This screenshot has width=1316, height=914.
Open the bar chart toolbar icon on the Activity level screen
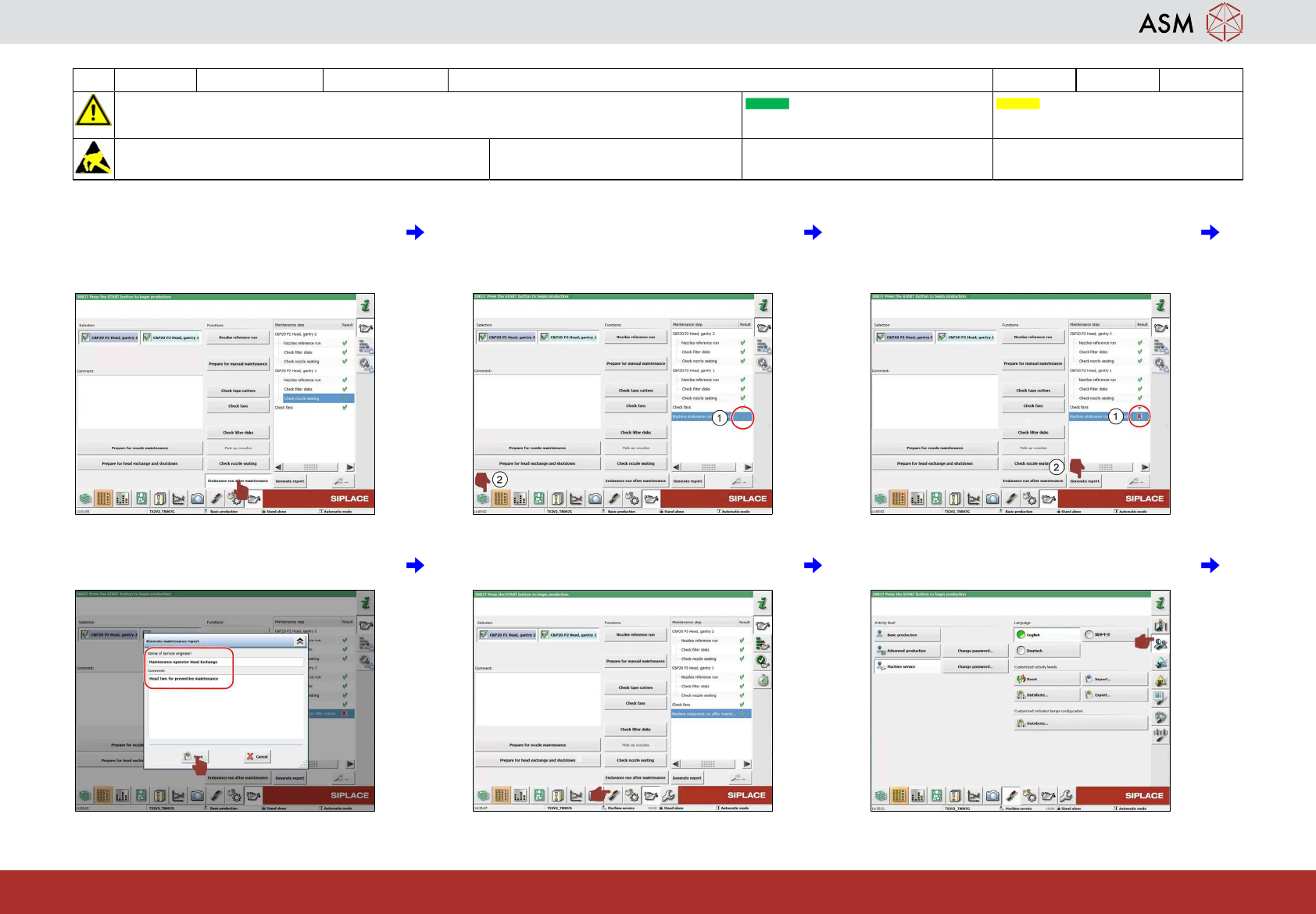(918, 795)
